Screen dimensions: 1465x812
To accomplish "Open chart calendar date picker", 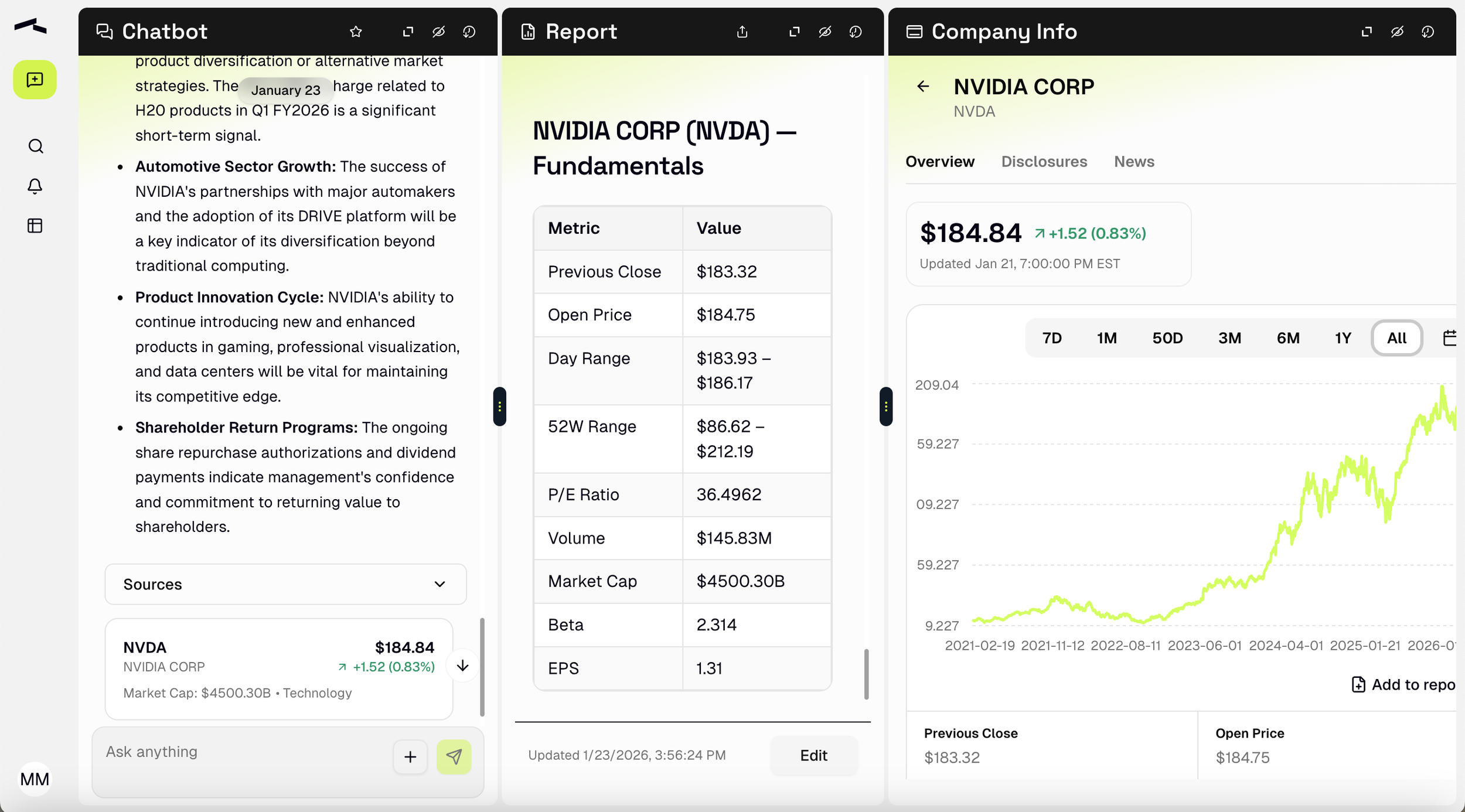I will [1449, 338].
